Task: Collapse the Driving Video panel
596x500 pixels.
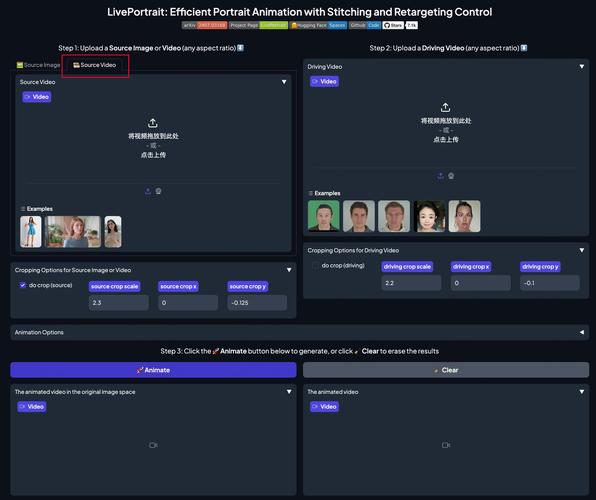Action: click(582, 67)
